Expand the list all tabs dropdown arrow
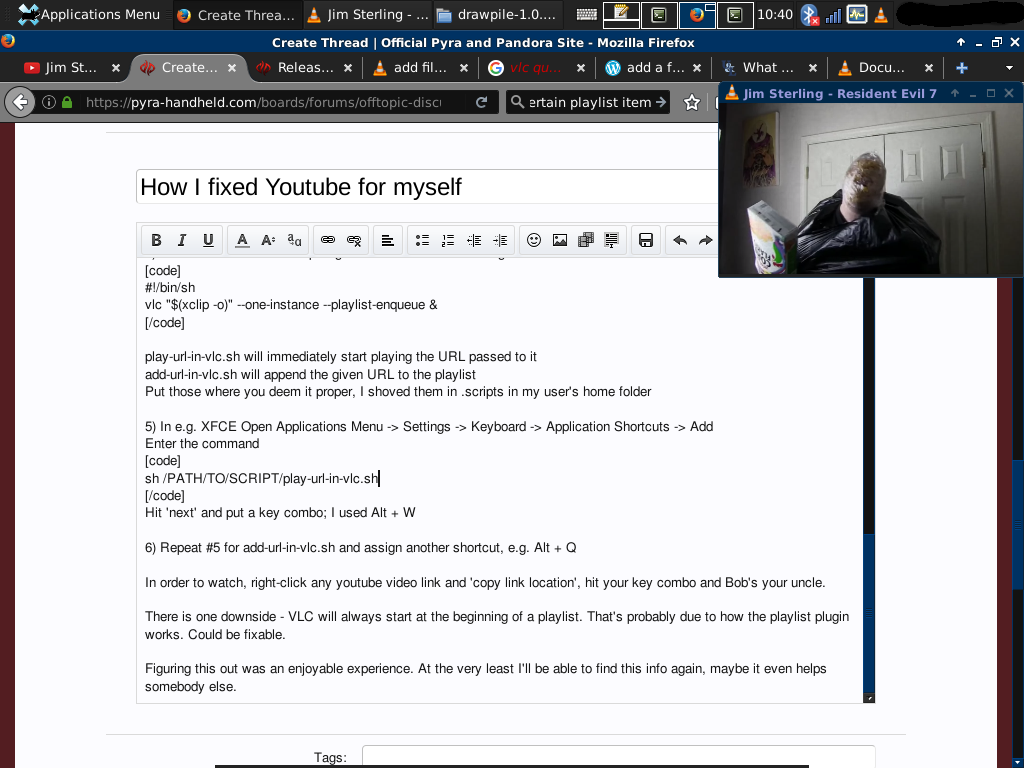The image size is (1024, 768). point(1008,68)
